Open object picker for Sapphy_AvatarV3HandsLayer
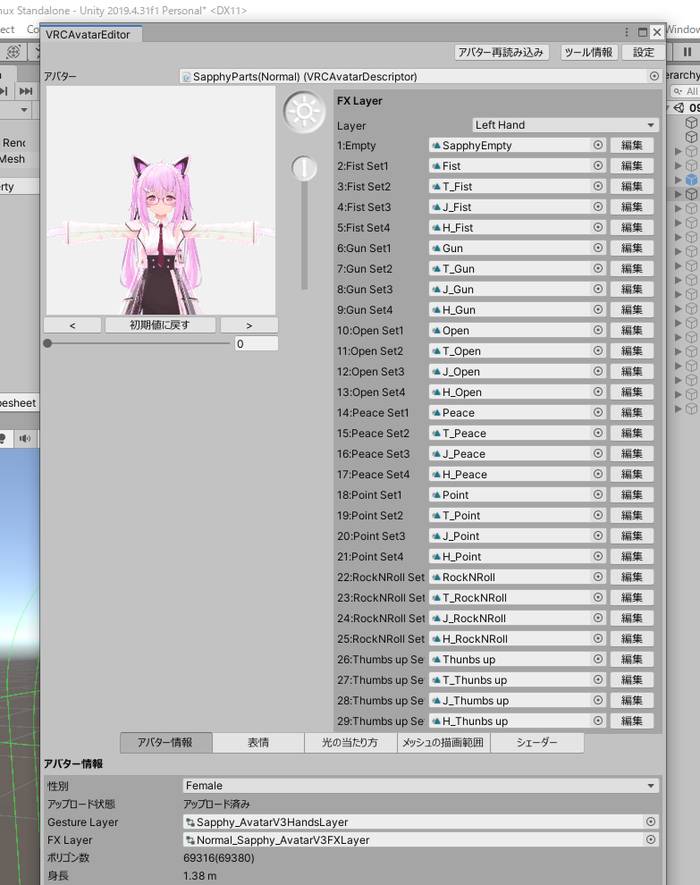This screenshot has height=885, width=700. pos(650,822)
